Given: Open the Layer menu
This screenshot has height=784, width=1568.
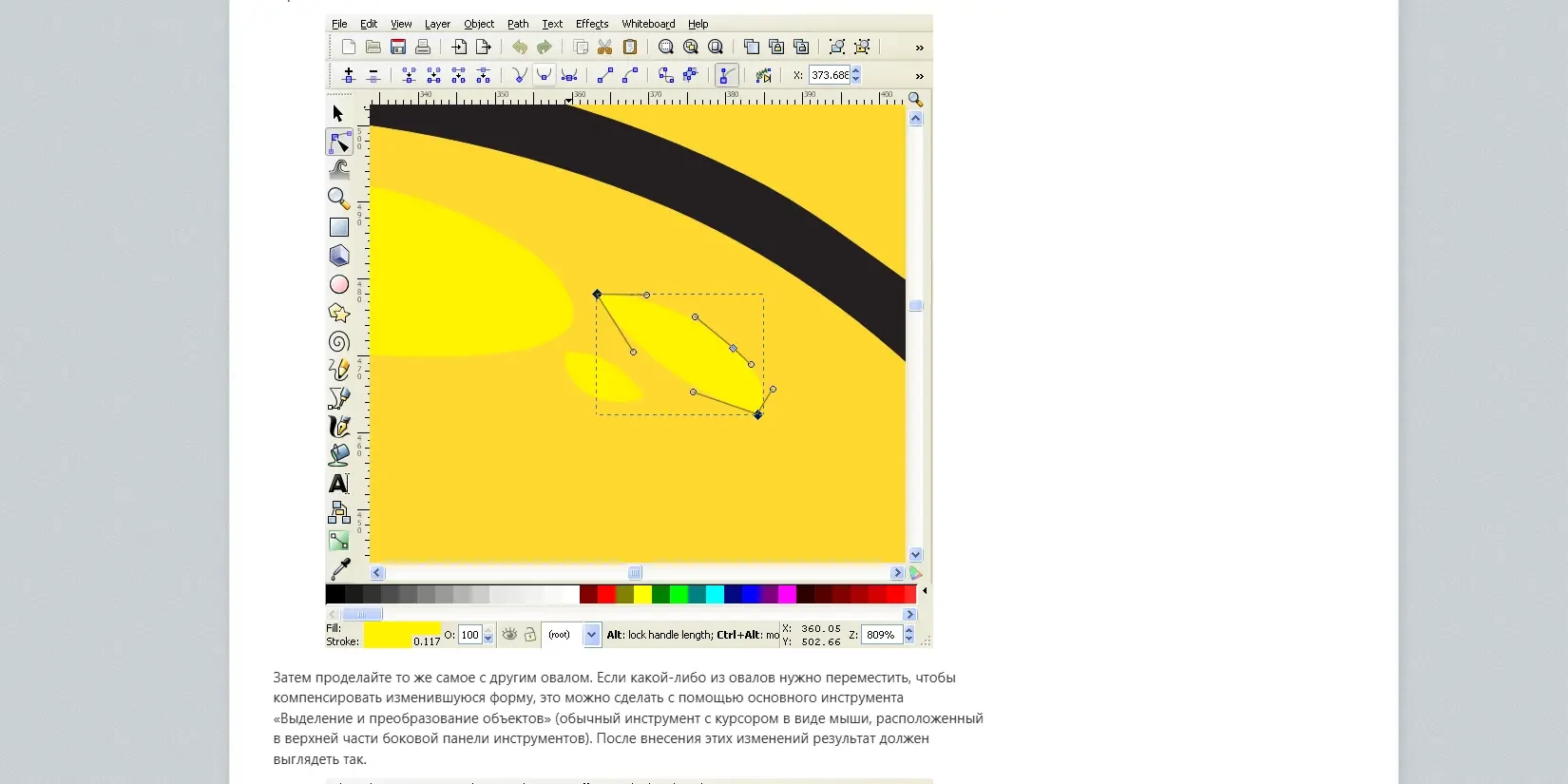Looking at the screenshot, I should (x=437, y=24).
